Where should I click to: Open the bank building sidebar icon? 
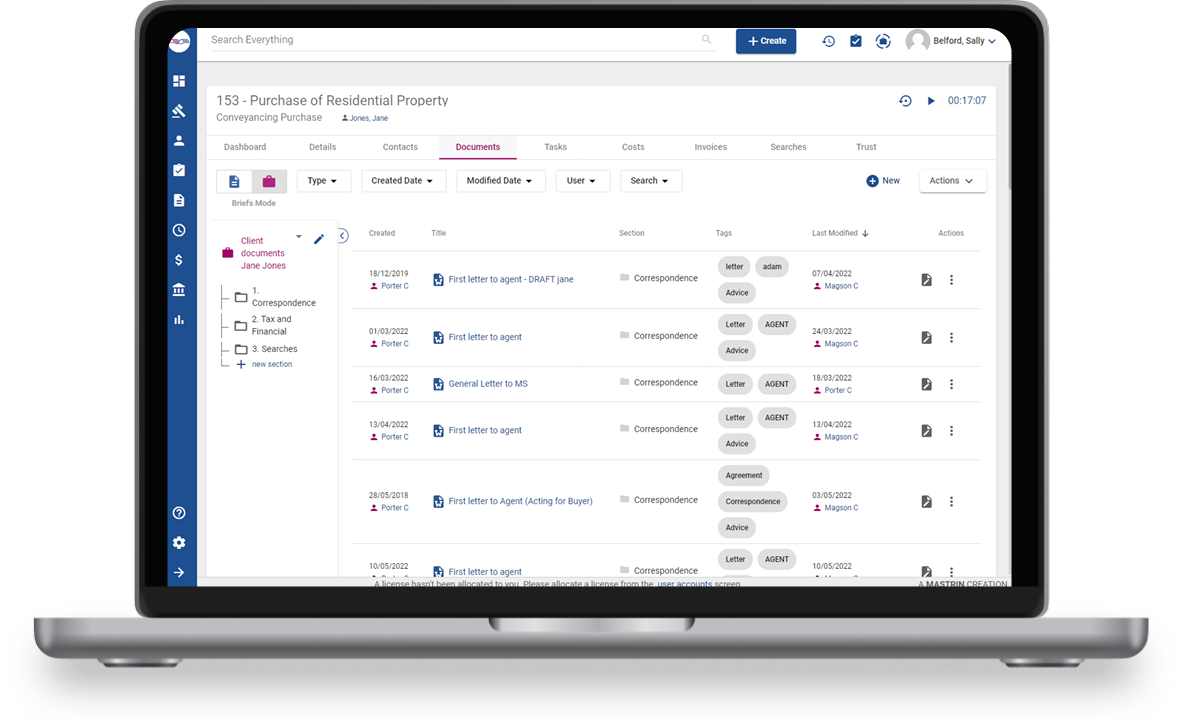179,290
